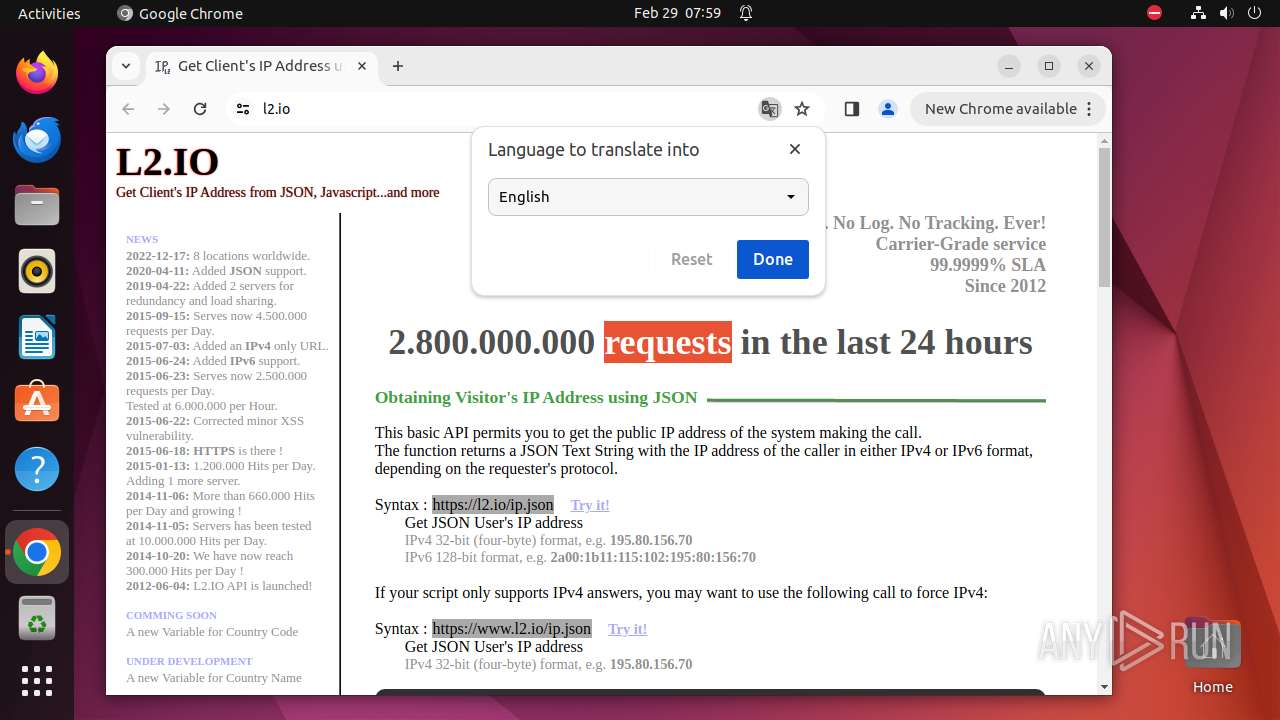The height and width of the screenshot is (720, 1280).
Task: Open the Files manager in the dock
Action: 37,205
